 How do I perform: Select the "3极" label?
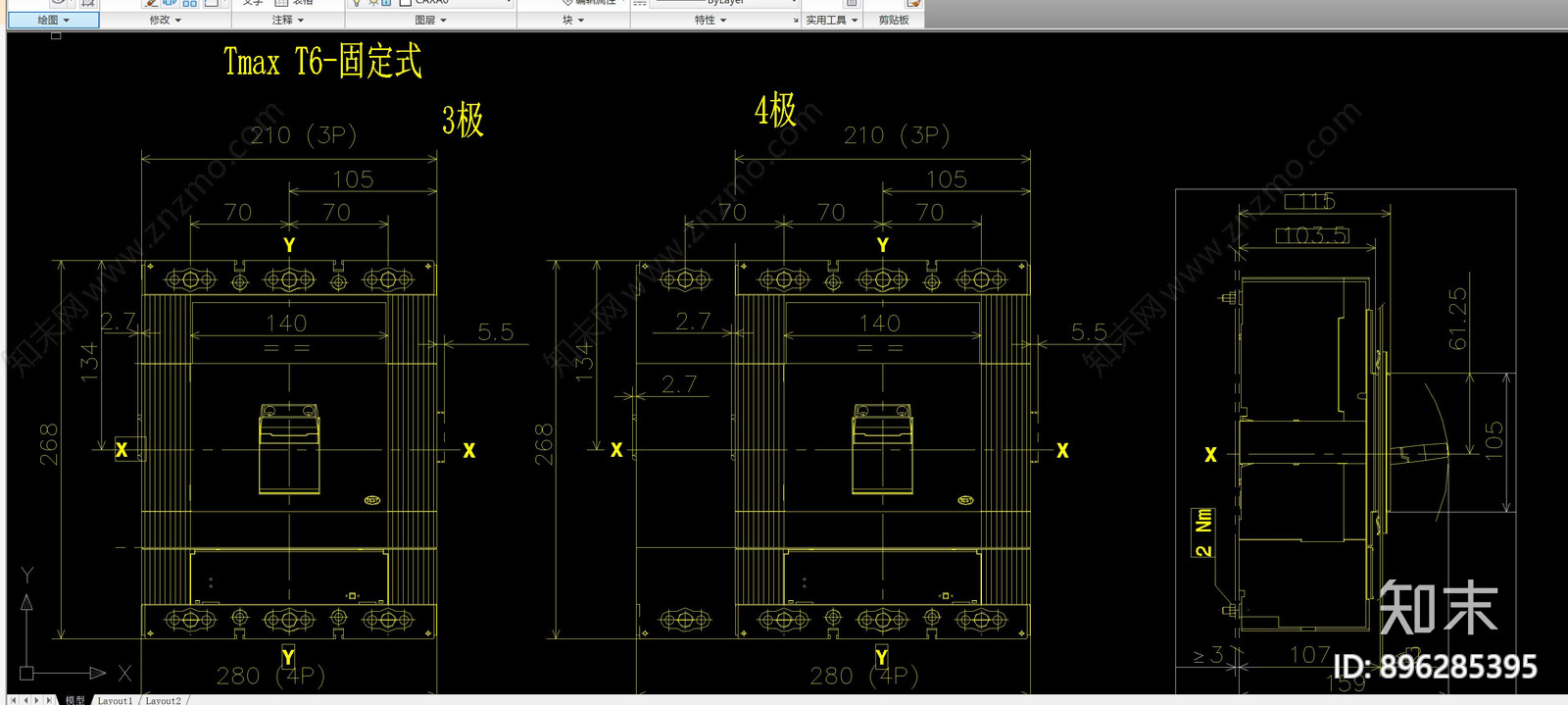tap(463, 120)
